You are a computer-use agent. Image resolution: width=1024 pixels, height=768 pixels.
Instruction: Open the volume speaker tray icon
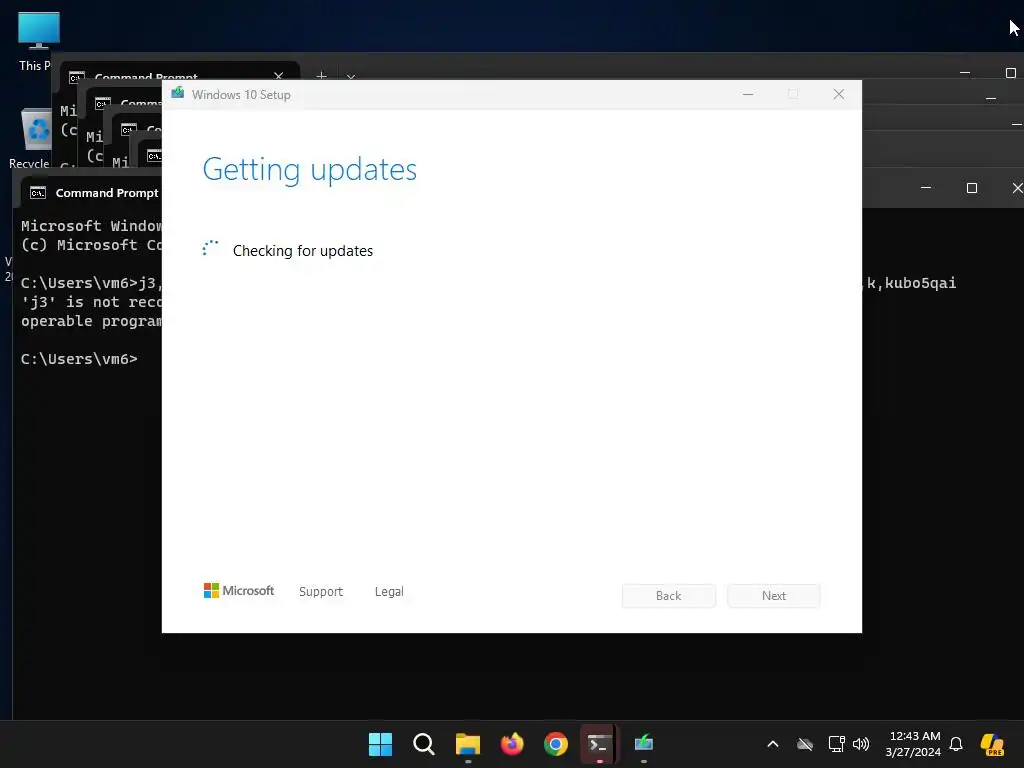861,744
